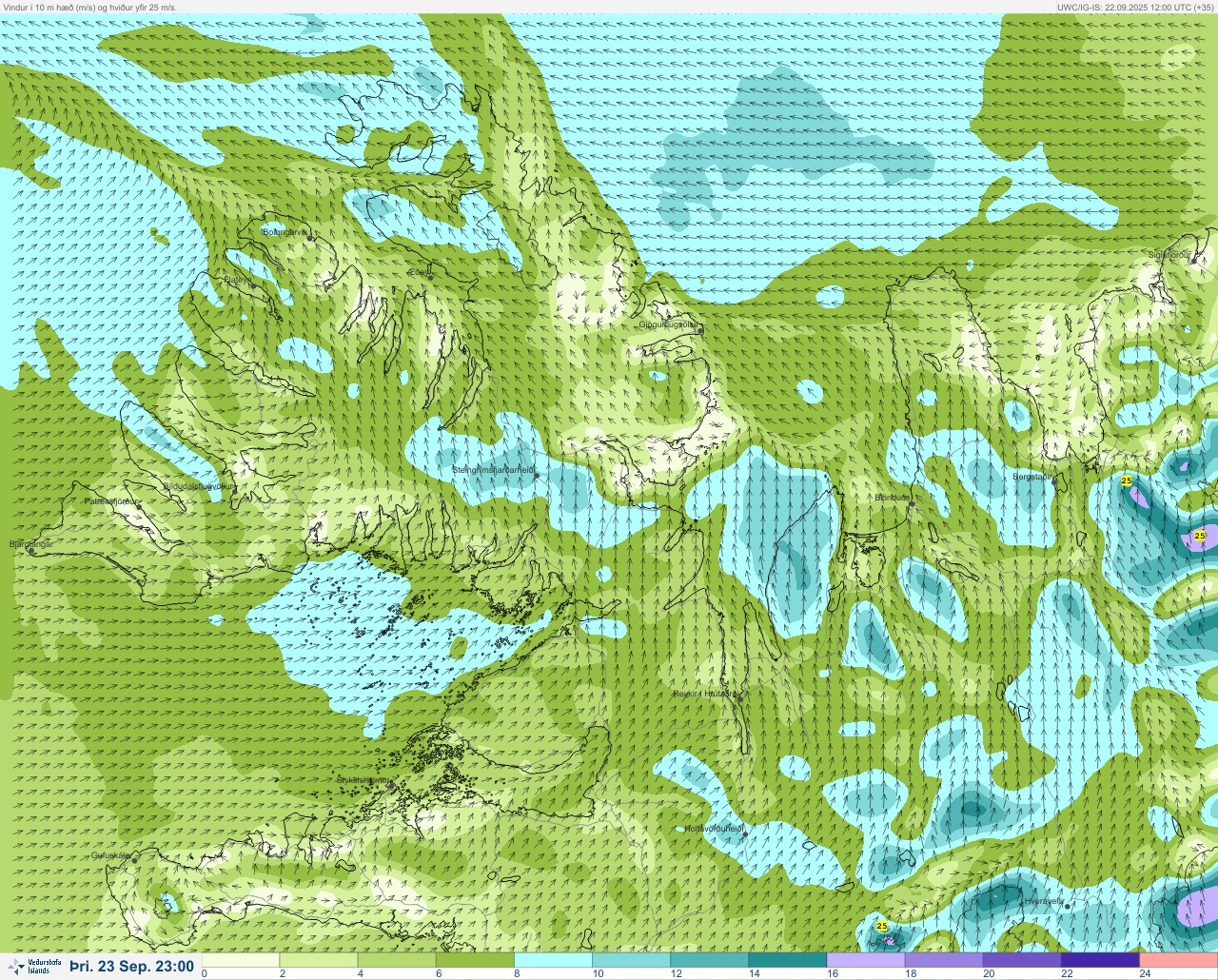
Task: Click the map title 'Vindur í 10 m hæð' text
Action: pyautogui.click(x=45, y=7)
